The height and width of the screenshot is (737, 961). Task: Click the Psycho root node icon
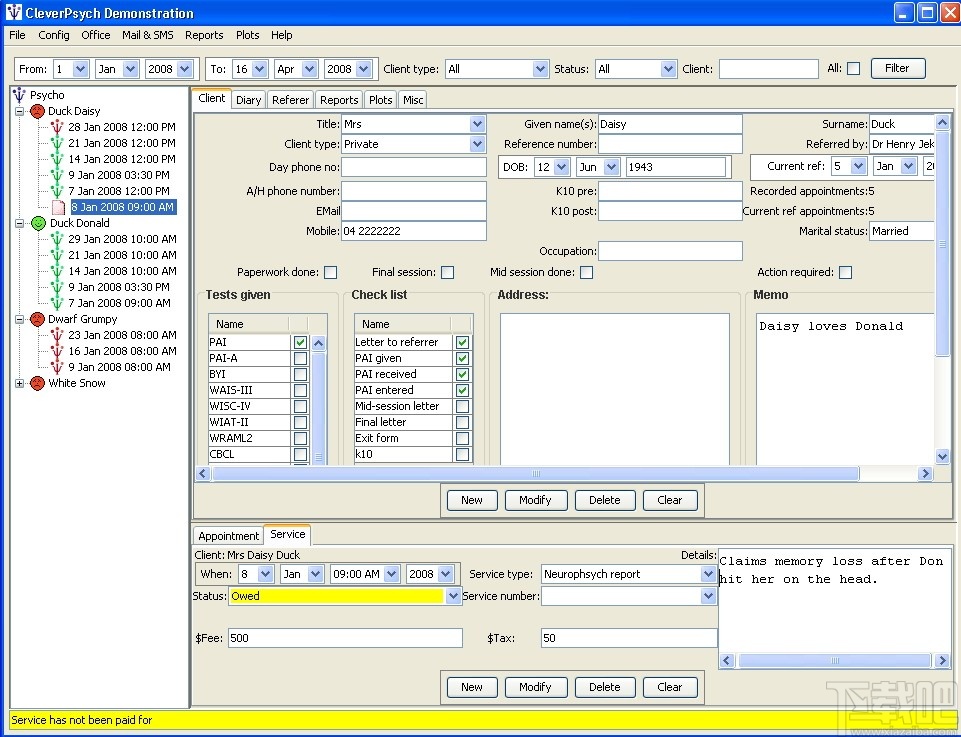19,95
